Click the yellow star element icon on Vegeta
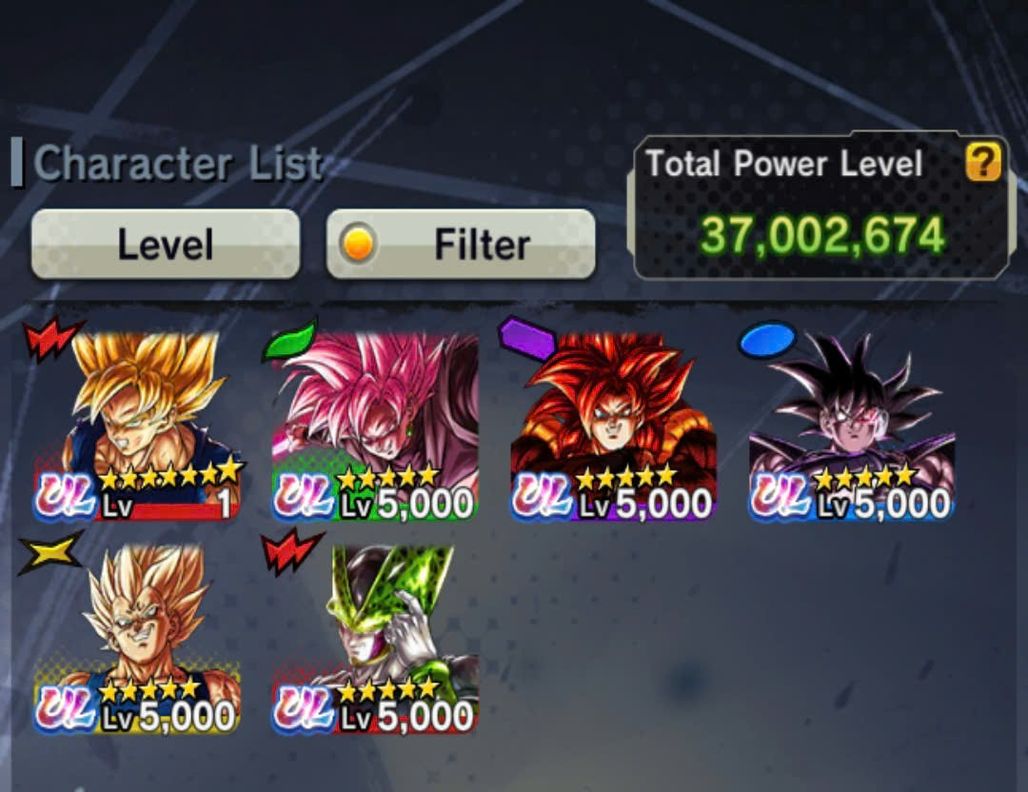The width and height of the screenshot is (1028, 792). pyautogui.click(x=50, y=553)
